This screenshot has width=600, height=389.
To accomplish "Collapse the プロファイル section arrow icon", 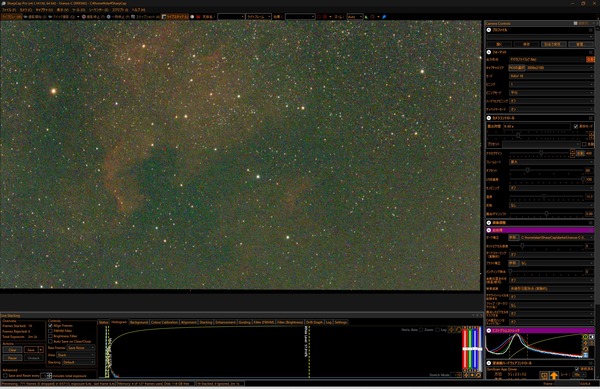I will pos(489,30).
